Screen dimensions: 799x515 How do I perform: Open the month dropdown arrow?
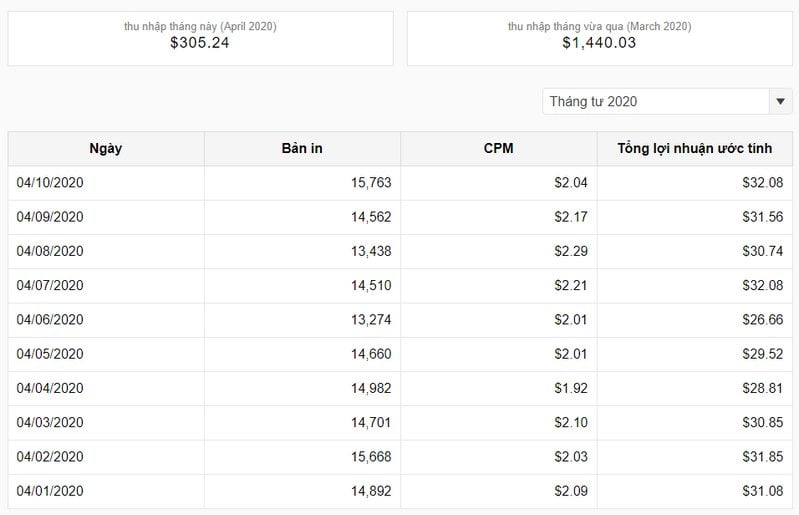point(780,101)
